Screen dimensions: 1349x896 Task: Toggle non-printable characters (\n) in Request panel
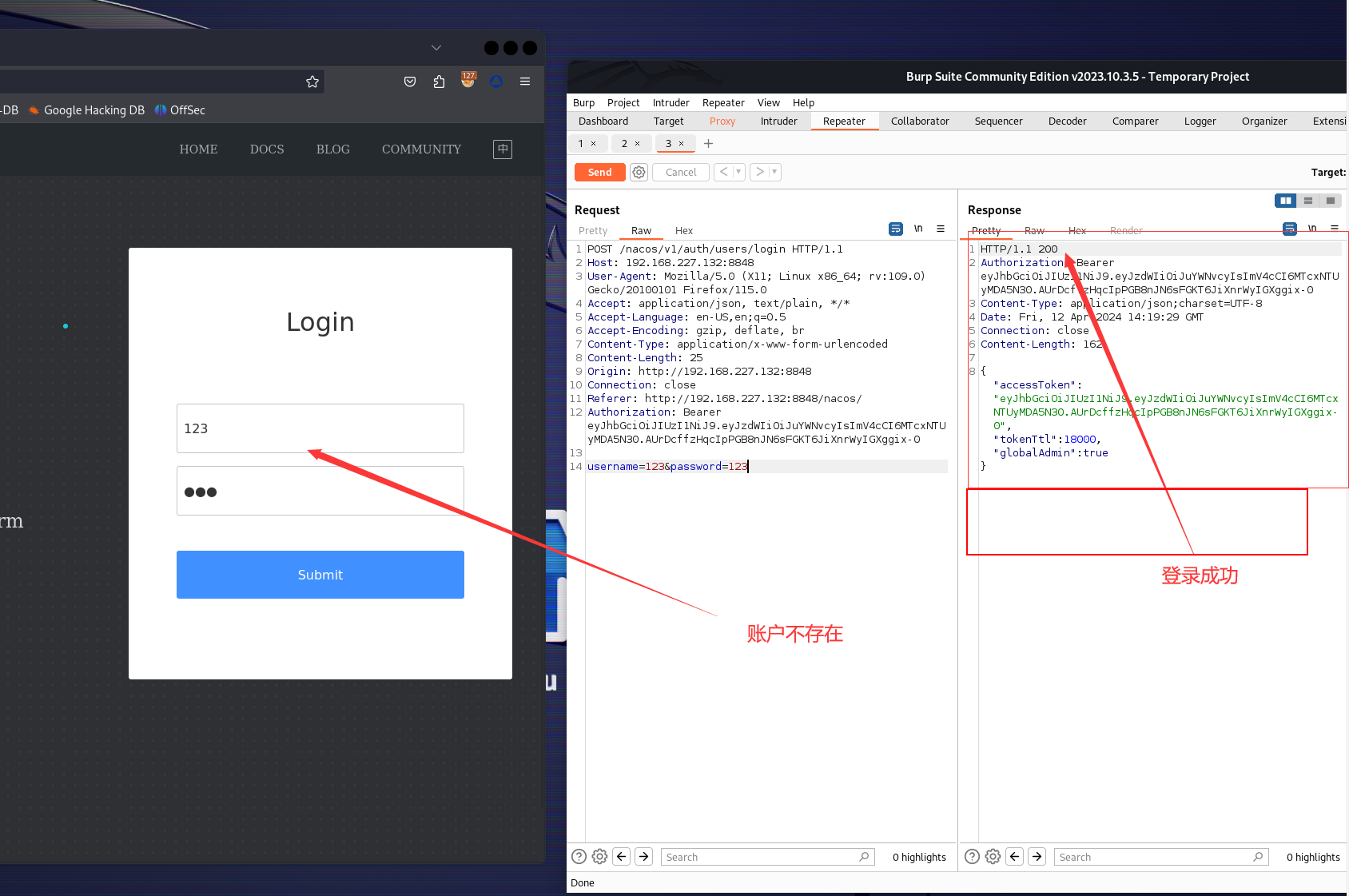(918, 229)
